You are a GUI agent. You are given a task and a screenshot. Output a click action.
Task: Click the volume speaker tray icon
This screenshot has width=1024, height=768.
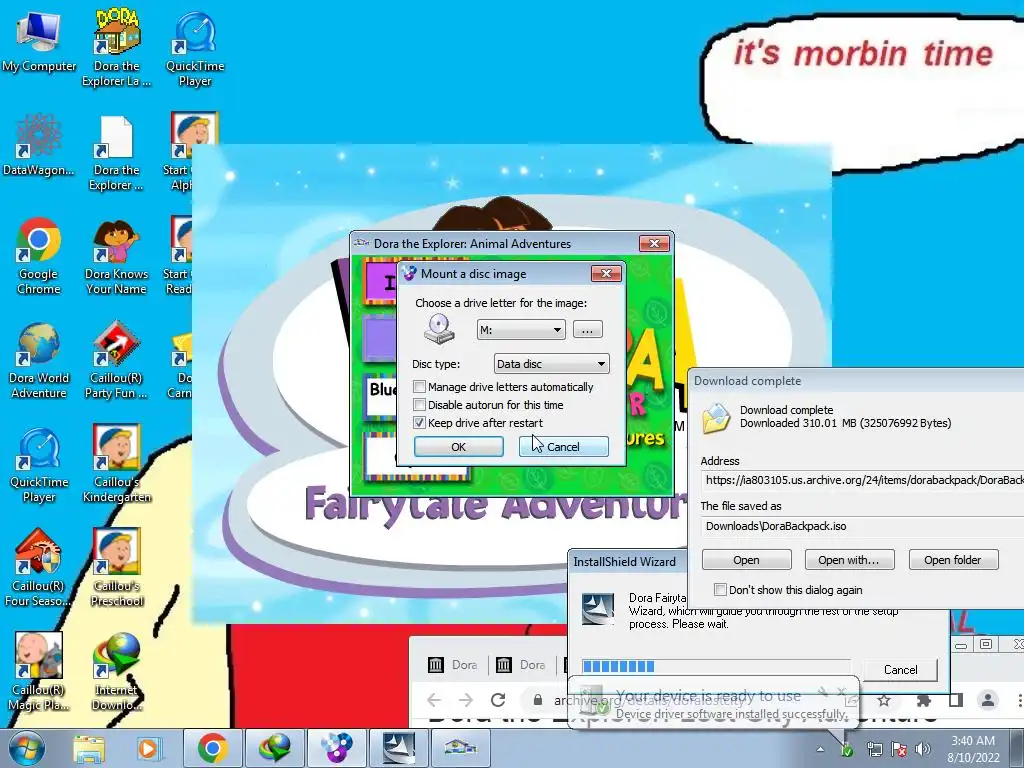[x=923, y=749]
